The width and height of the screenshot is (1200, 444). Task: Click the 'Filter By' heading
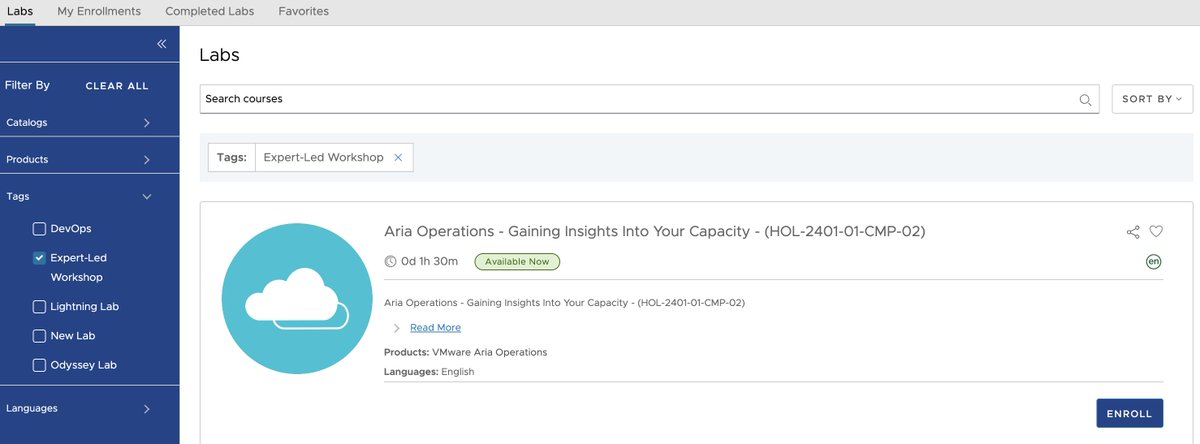(x=28, y=86)
